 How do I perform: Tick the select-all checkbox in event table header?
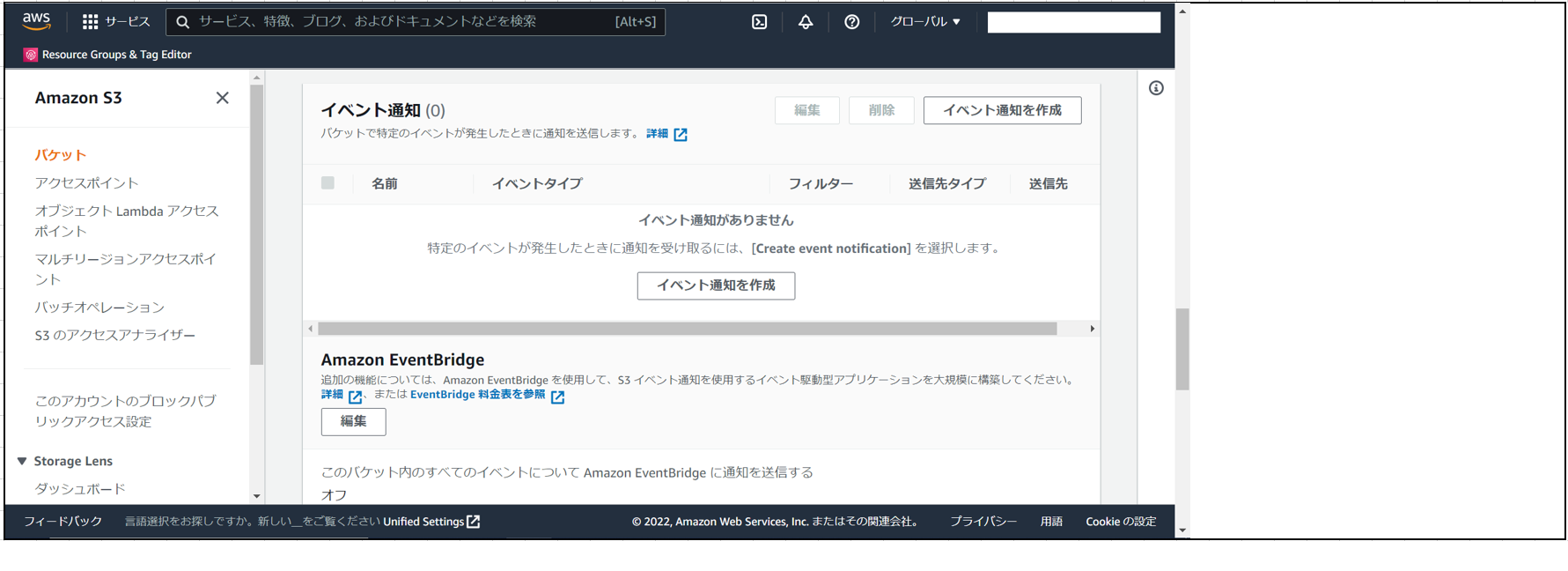328,183
